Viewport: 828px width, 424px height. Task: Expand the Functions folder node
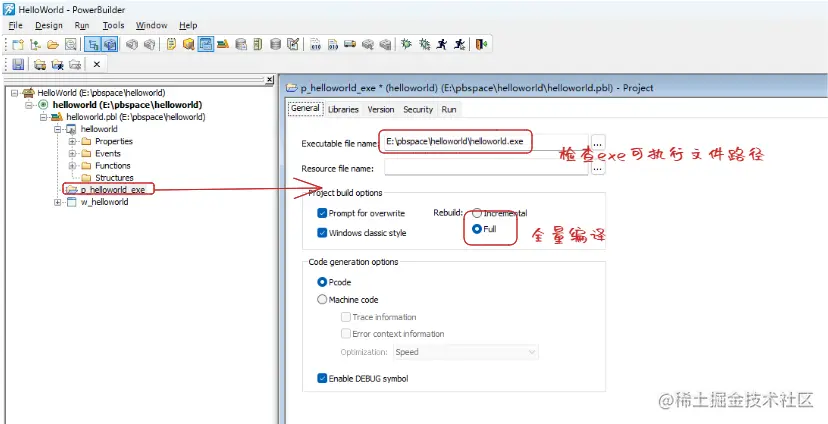click(x=72, y=165)
